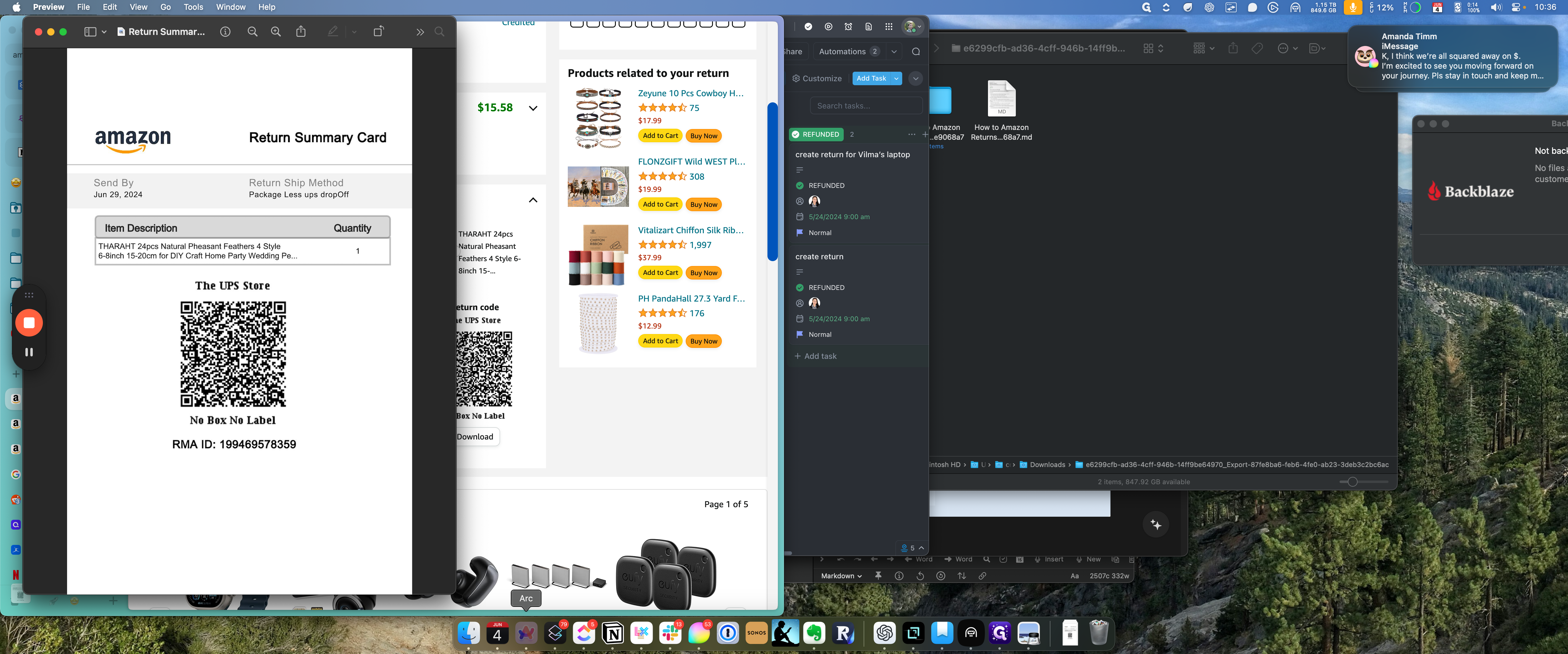1568x654 pixels.
Task: Stop the screen recording with the red button
Action: pyautogui.click(x=28, y=323)
